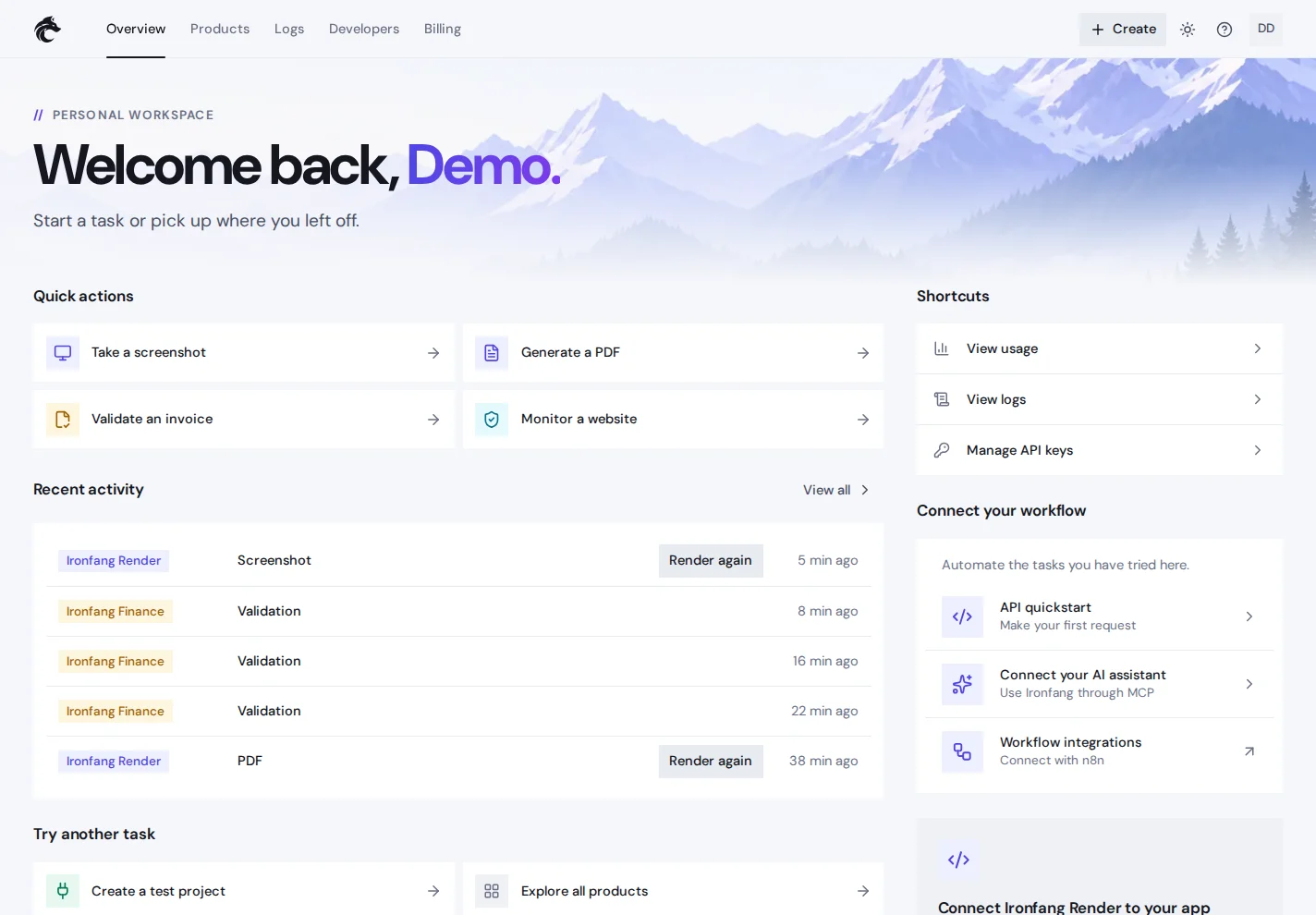This screenshot has height=915, width=1316.
Task: Click the arrow on Take a screenshot card
Action: tap(433, 353)
